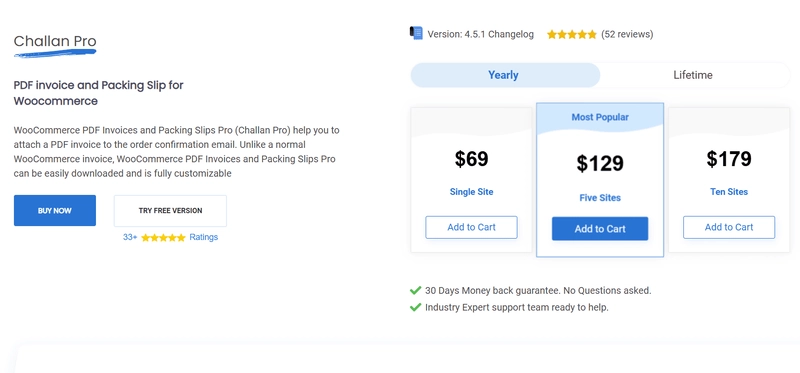Click the green checkmark beside Industry Expert support
The height and width of the screenshot is (373, 800).
coord(415,307)
